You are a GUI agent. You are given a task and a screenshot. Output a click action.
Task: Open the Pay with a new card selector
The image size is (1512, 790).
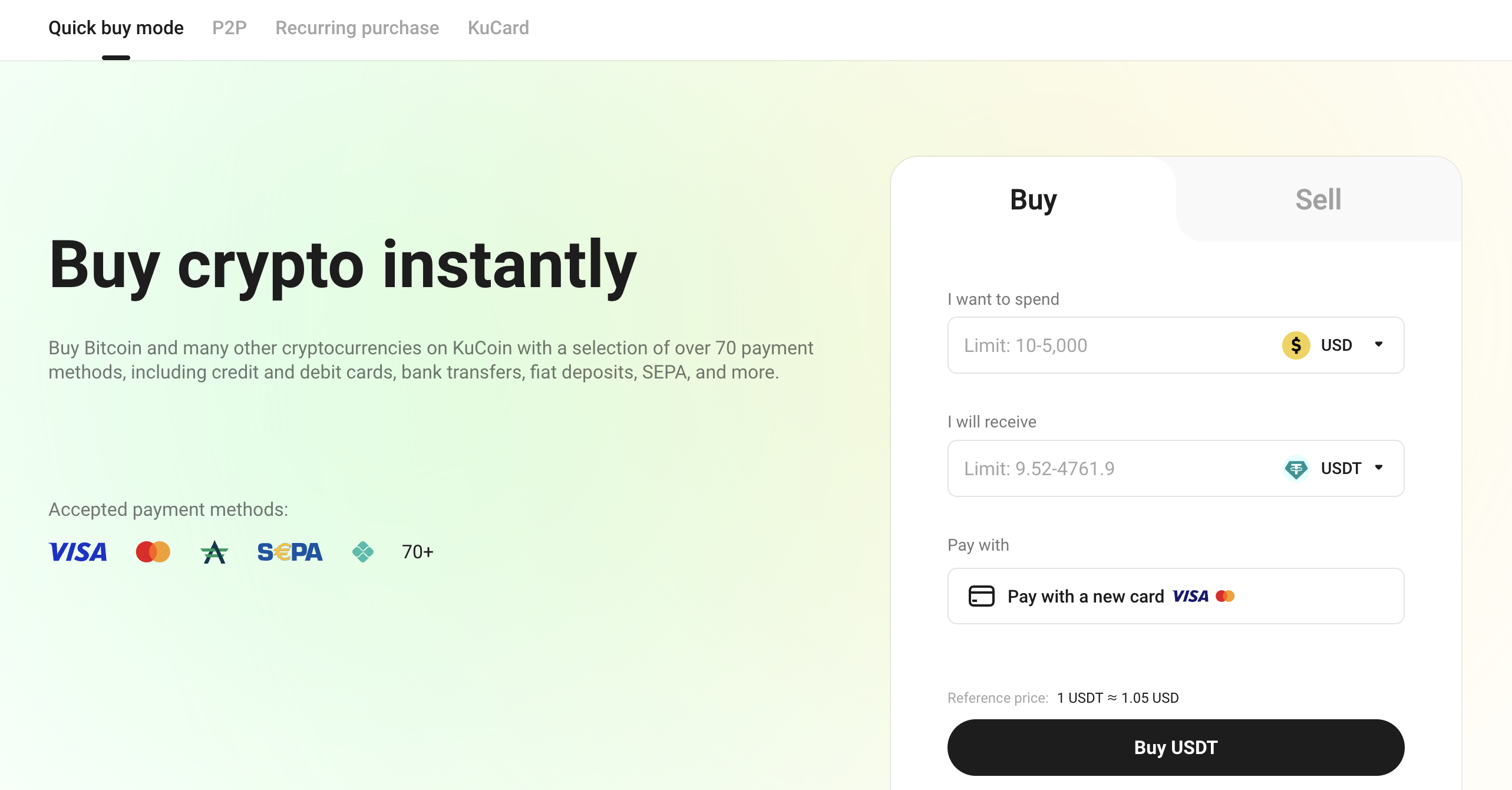tap(1176, 596)
